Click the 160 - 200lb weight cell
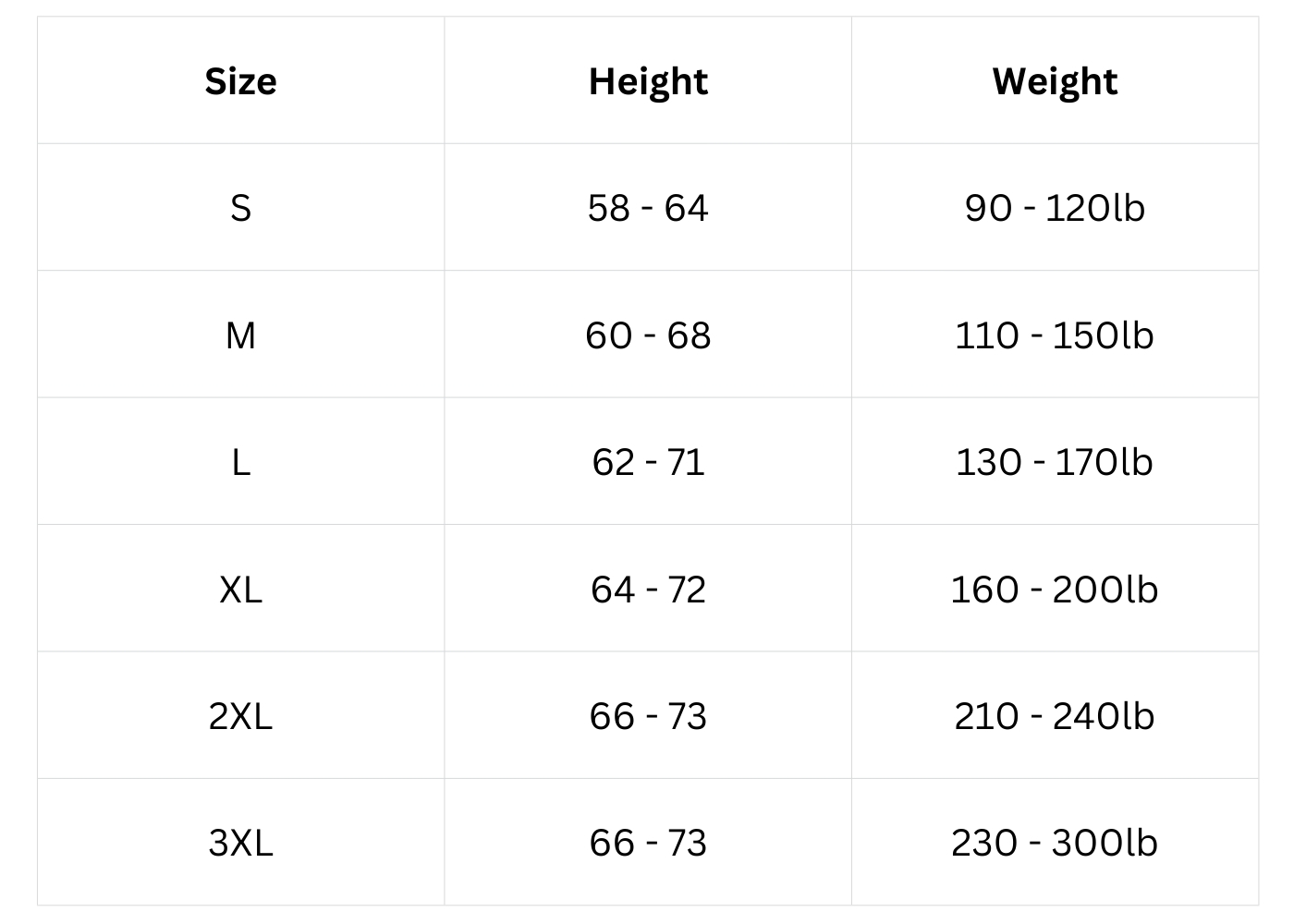This screenshot has width=1294, height=924. (1055, 589)
